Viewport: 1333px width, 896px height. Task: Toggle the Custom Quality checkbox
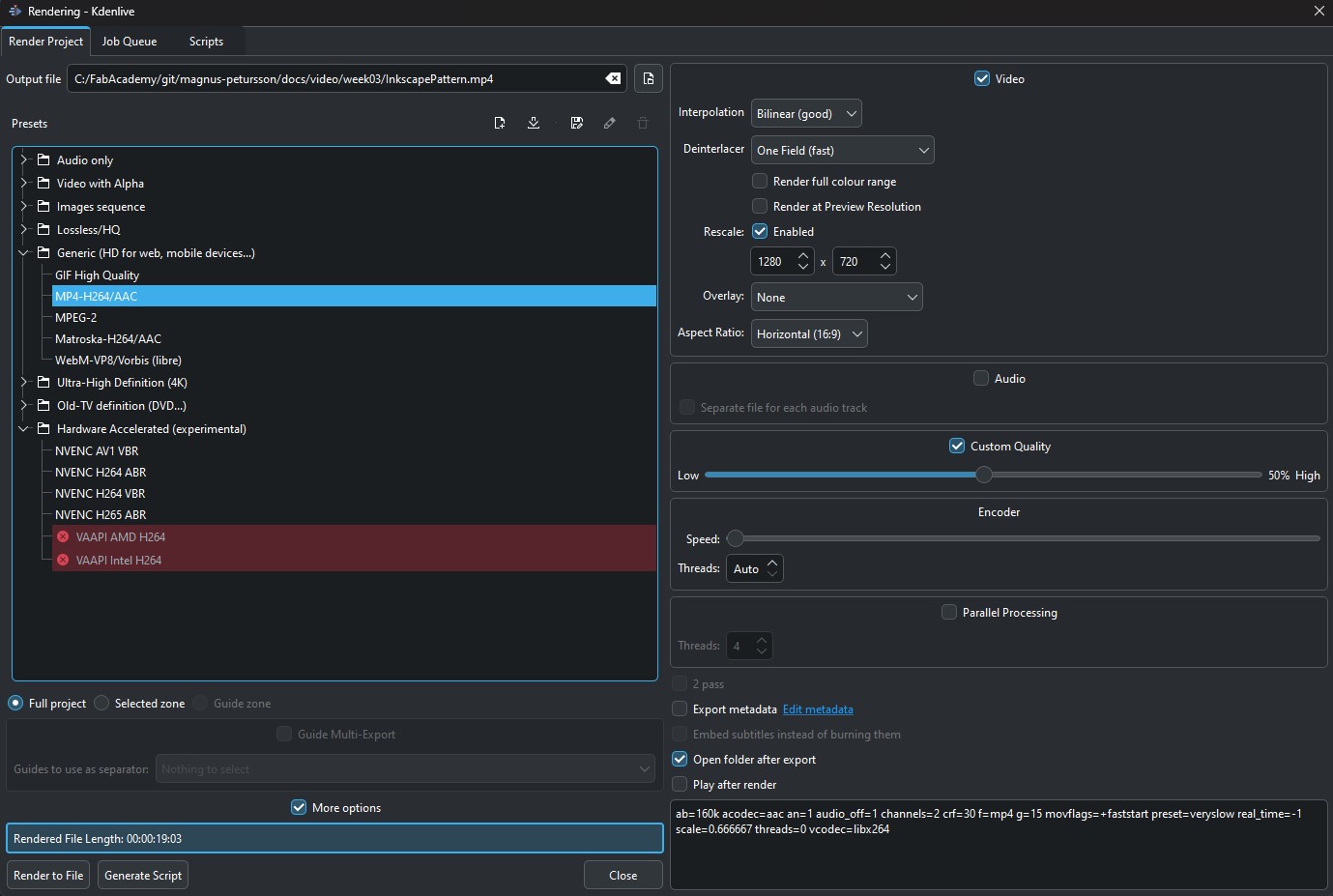(x=957, y=446)
